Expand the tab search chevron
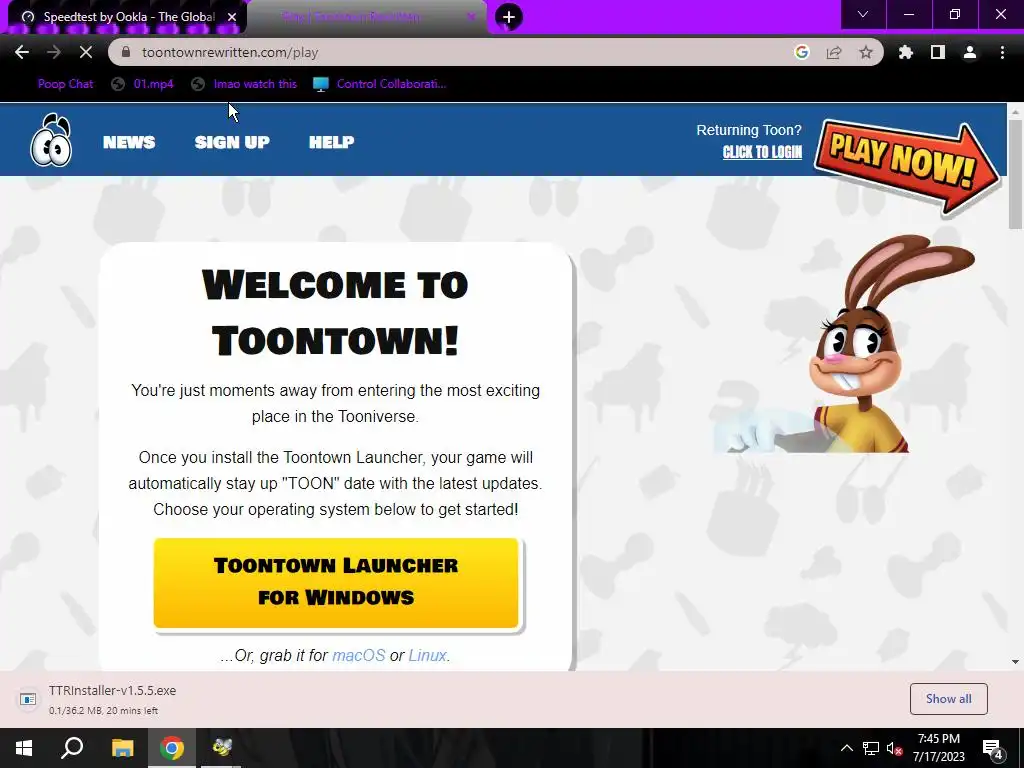The image size is (1024, 768). click(863, 14)
